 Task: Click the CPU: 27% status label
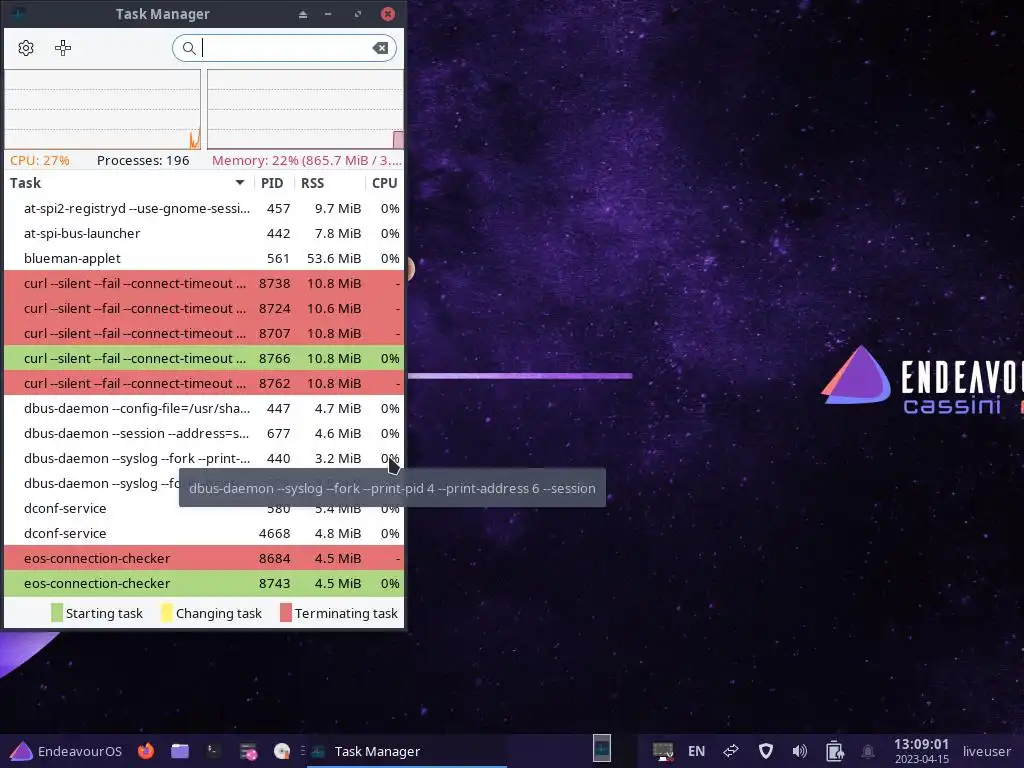coord(40,161)
